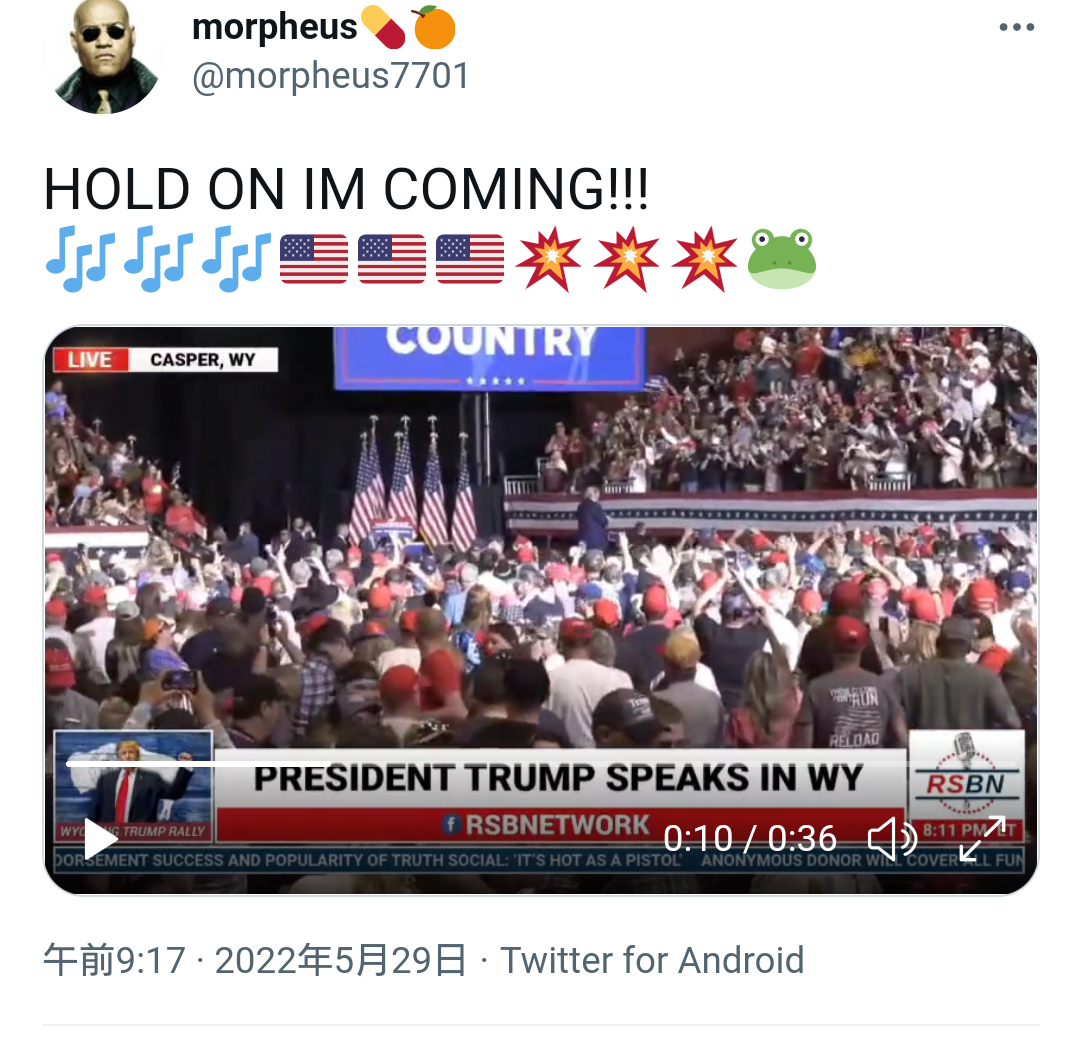Image resolution: width=1080 pixels, height=1063 pixels.
Task: Click the first music notes emoji
Action: pyautogui.click(x=81, y=259)
